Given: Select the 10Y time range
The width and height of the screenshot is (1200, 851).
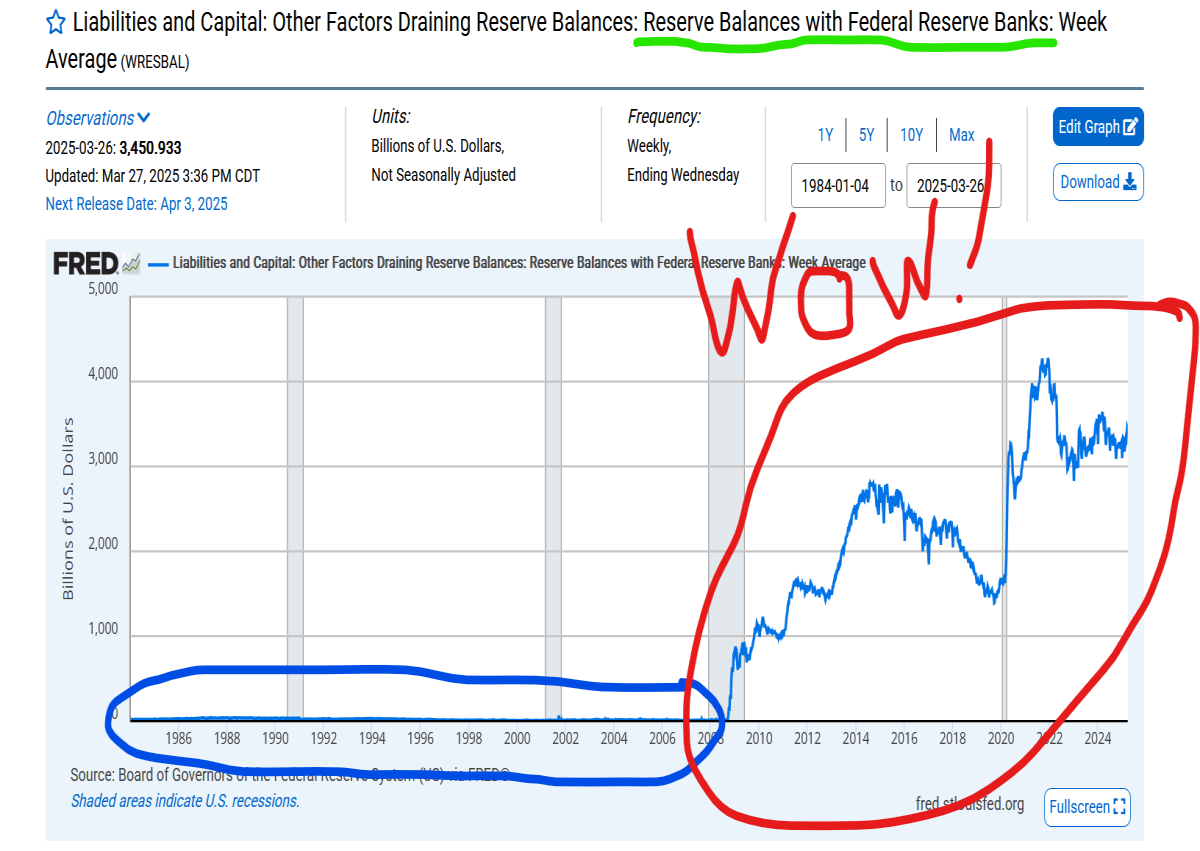Looking at the screenshot, I should click(x=911, y=135).
